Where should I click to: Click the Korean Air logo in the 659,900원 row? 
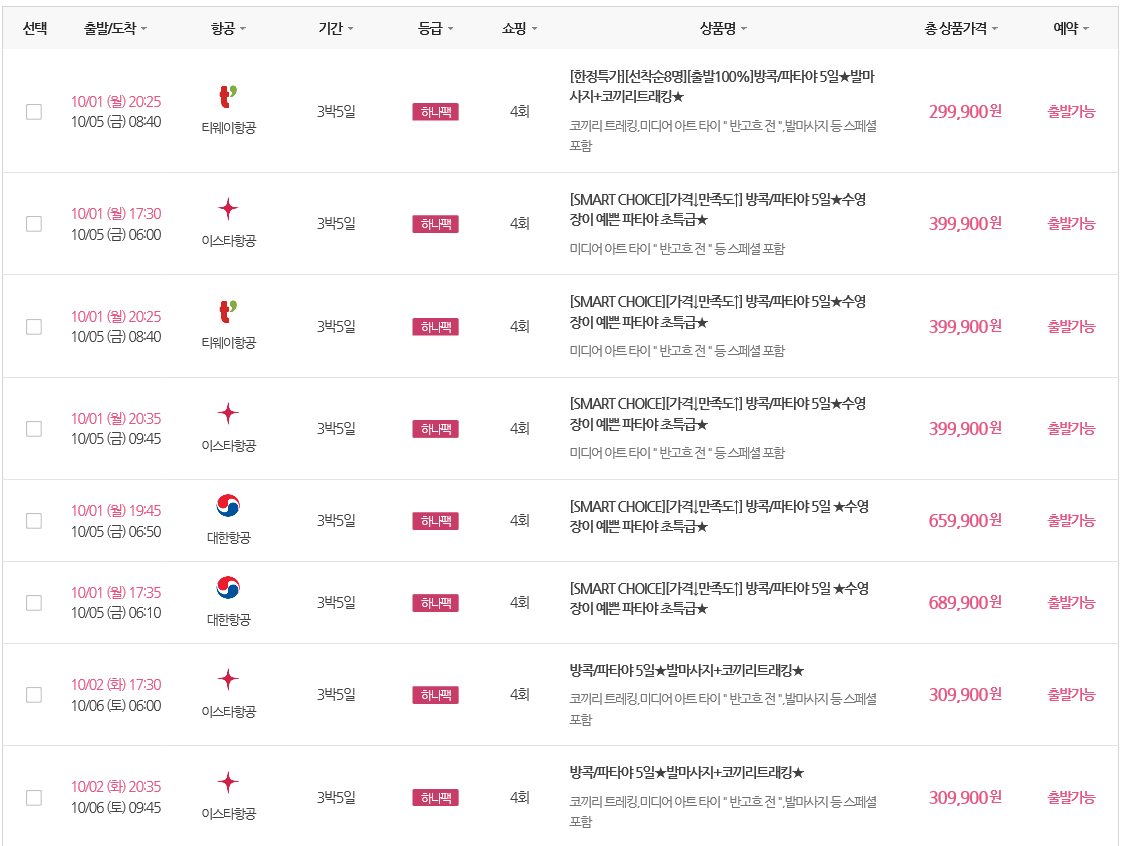tap(228, 506)
